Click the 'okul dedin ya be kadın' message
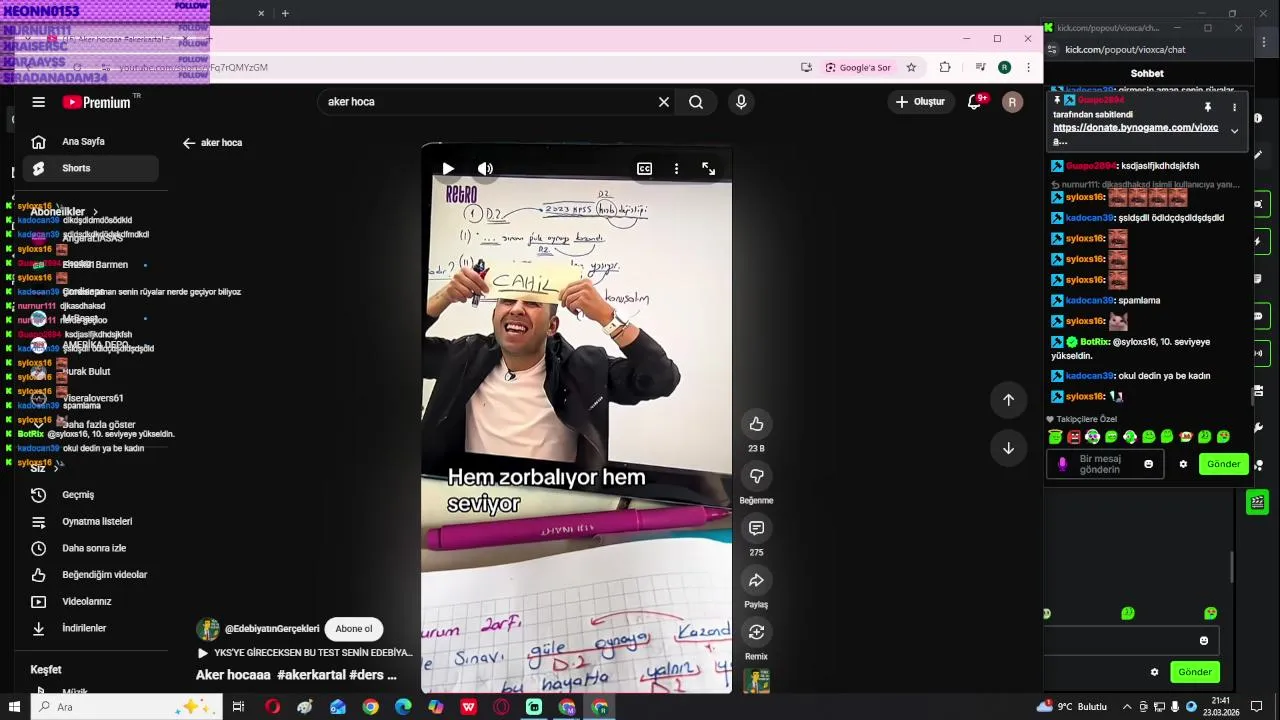1280x720 pixels. pyautogui.click(x=1164, y=376)
